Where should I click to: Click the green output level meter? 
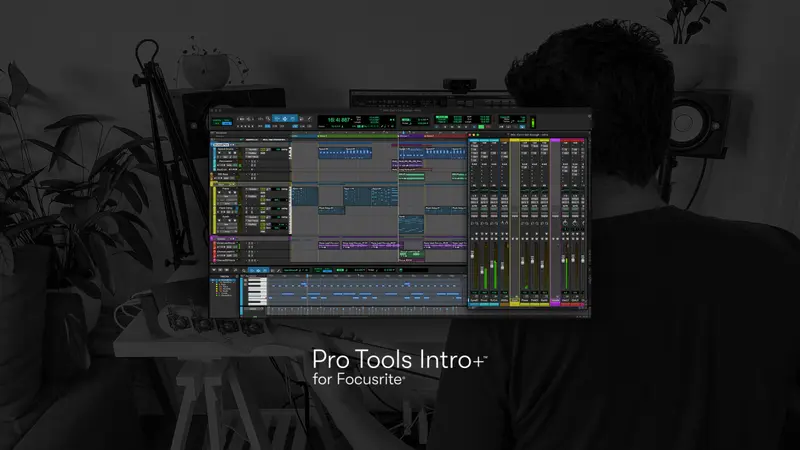point(533,122)
